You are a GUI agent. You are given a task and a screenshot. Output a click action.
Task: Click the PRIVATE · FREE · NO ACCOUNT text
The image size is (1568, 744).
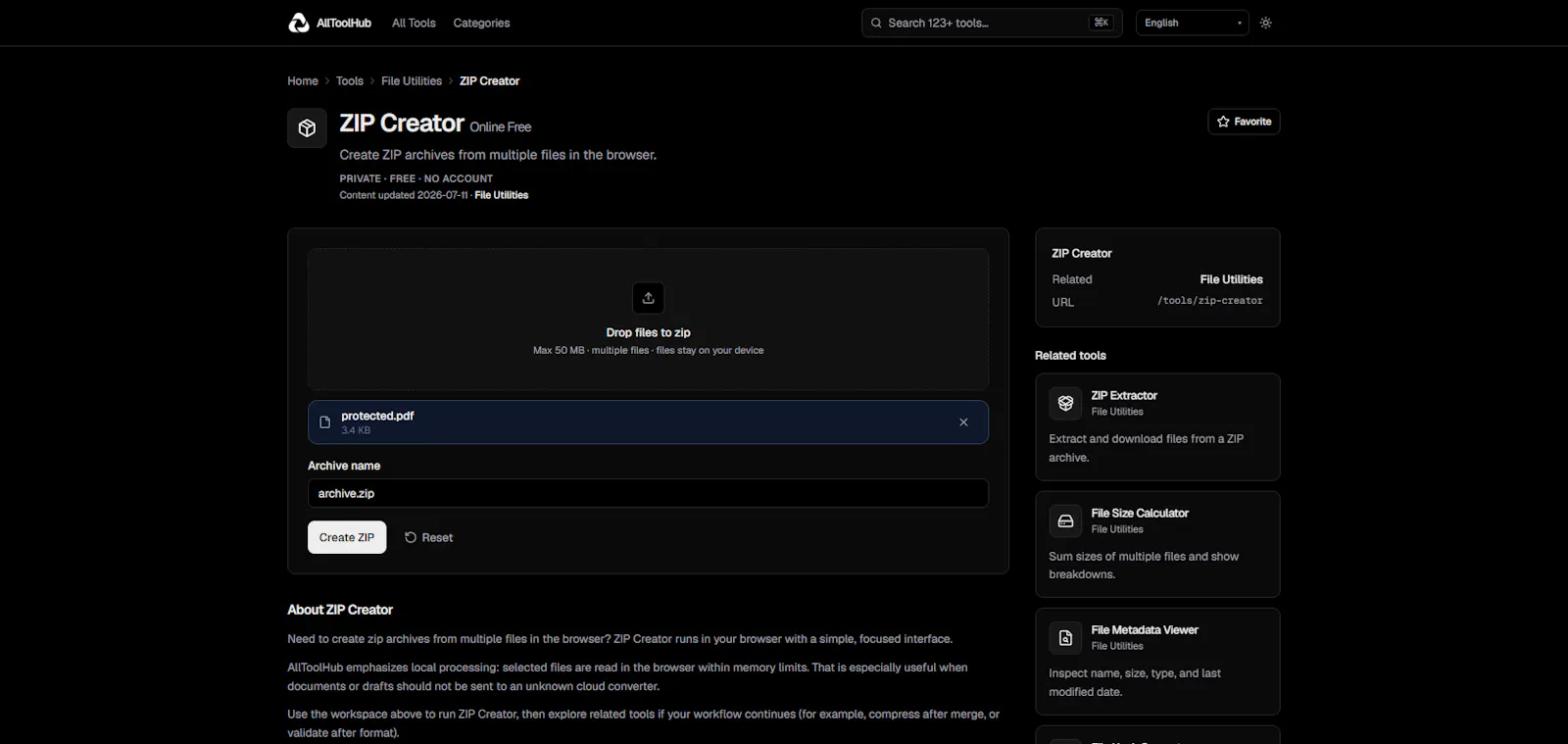pos(416,178)
